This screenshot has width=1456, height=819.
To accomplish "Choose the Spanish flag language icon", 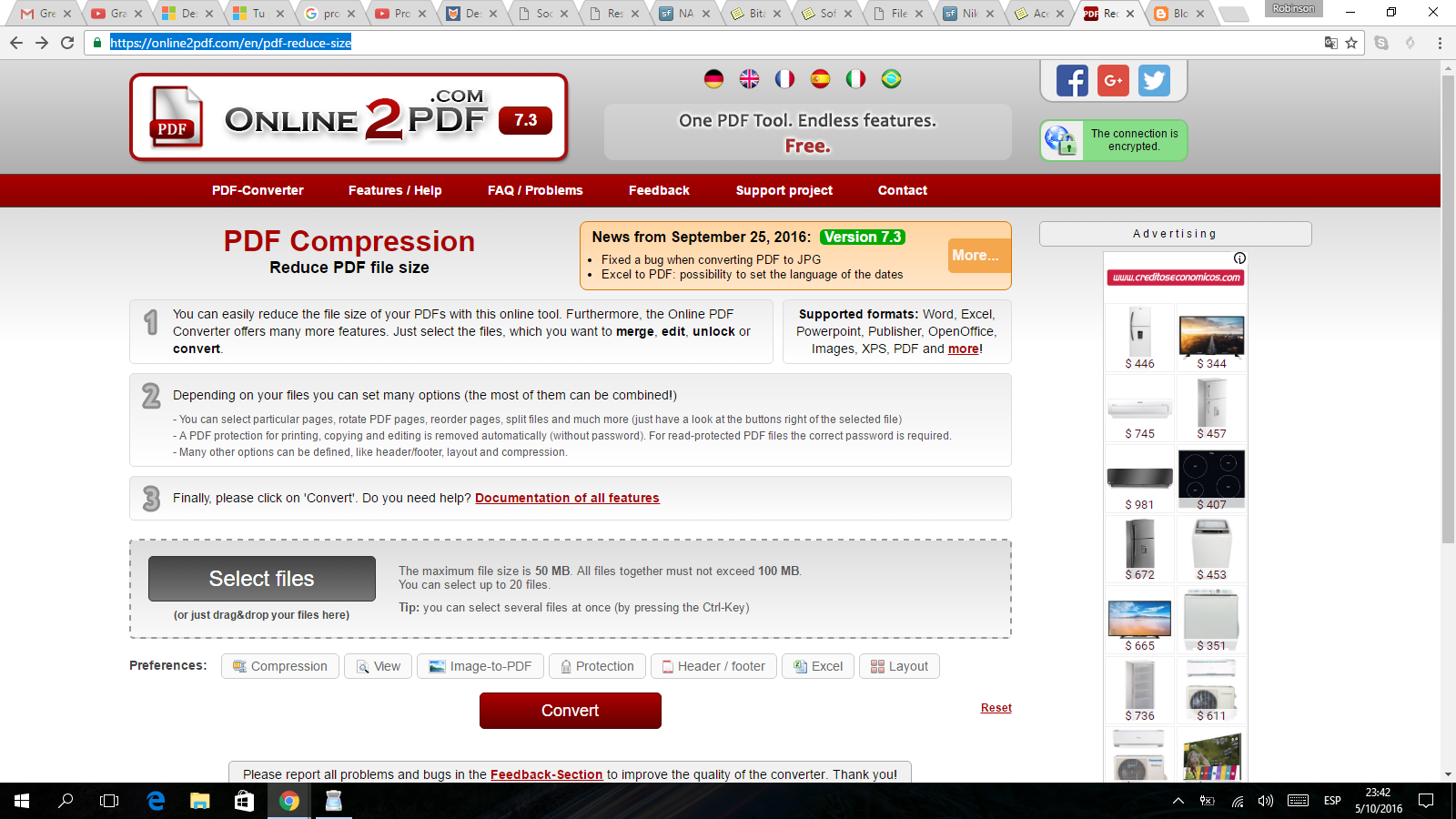I will click(x=820, y=79).
